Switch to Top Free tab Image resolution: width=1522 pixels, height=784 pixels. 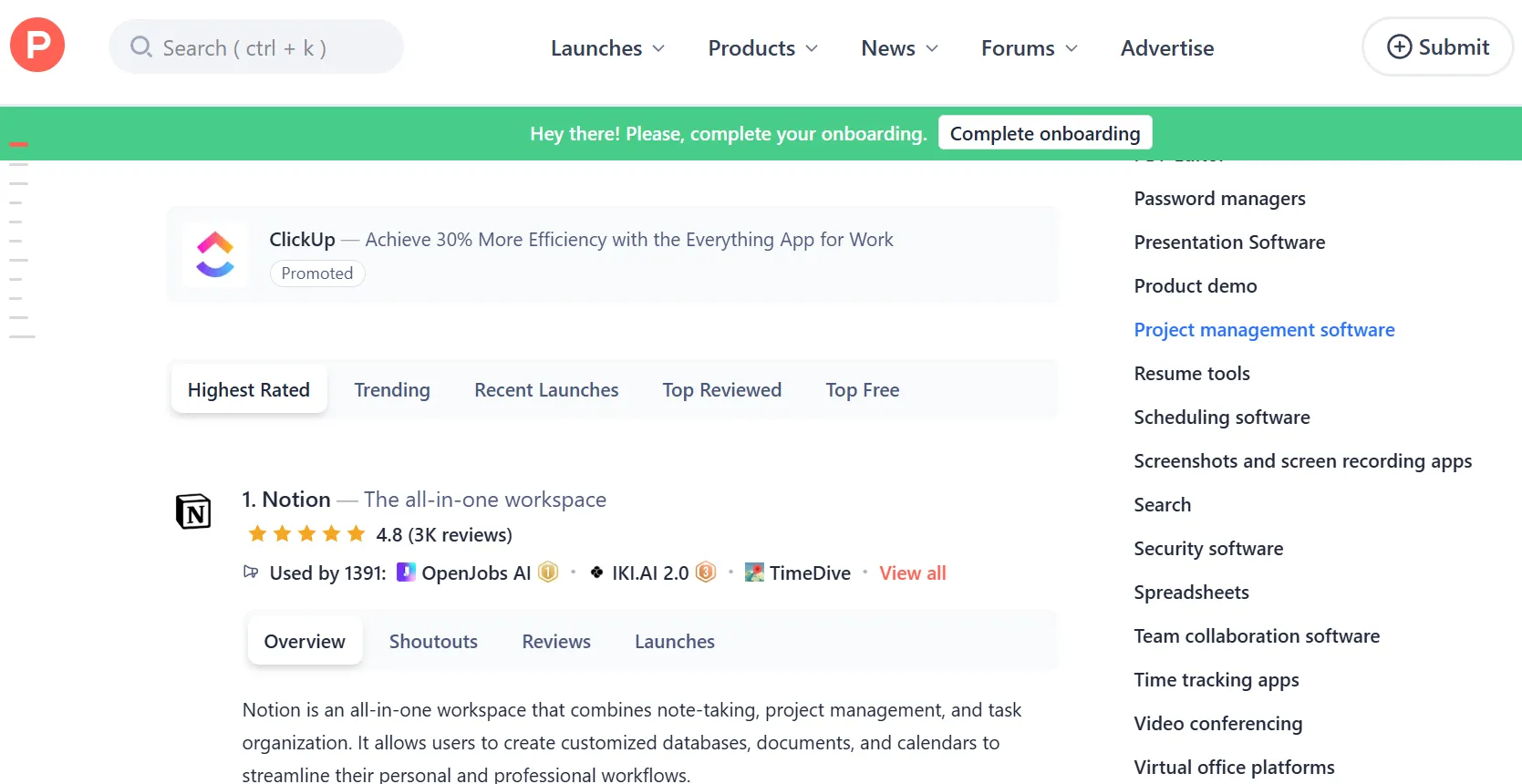click(x=863, y=390)
